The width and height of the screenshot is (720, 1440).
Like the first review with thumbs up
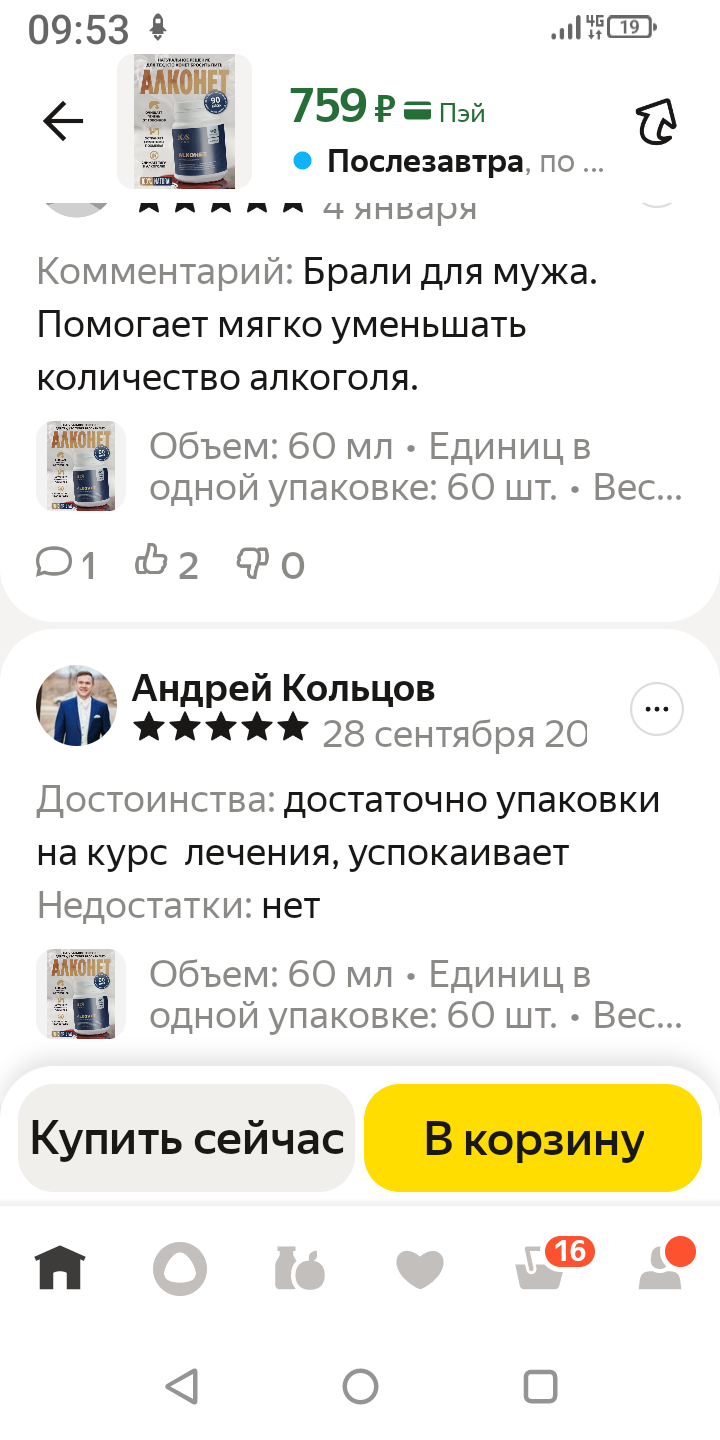[166, 565]
